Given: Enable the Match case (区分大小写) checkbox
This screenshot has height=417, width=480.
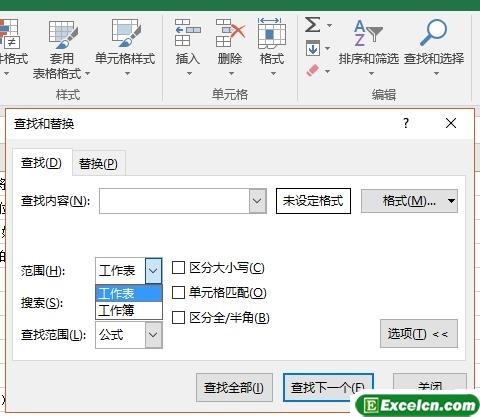Looking at the screenshot, I should coord(178,268).
